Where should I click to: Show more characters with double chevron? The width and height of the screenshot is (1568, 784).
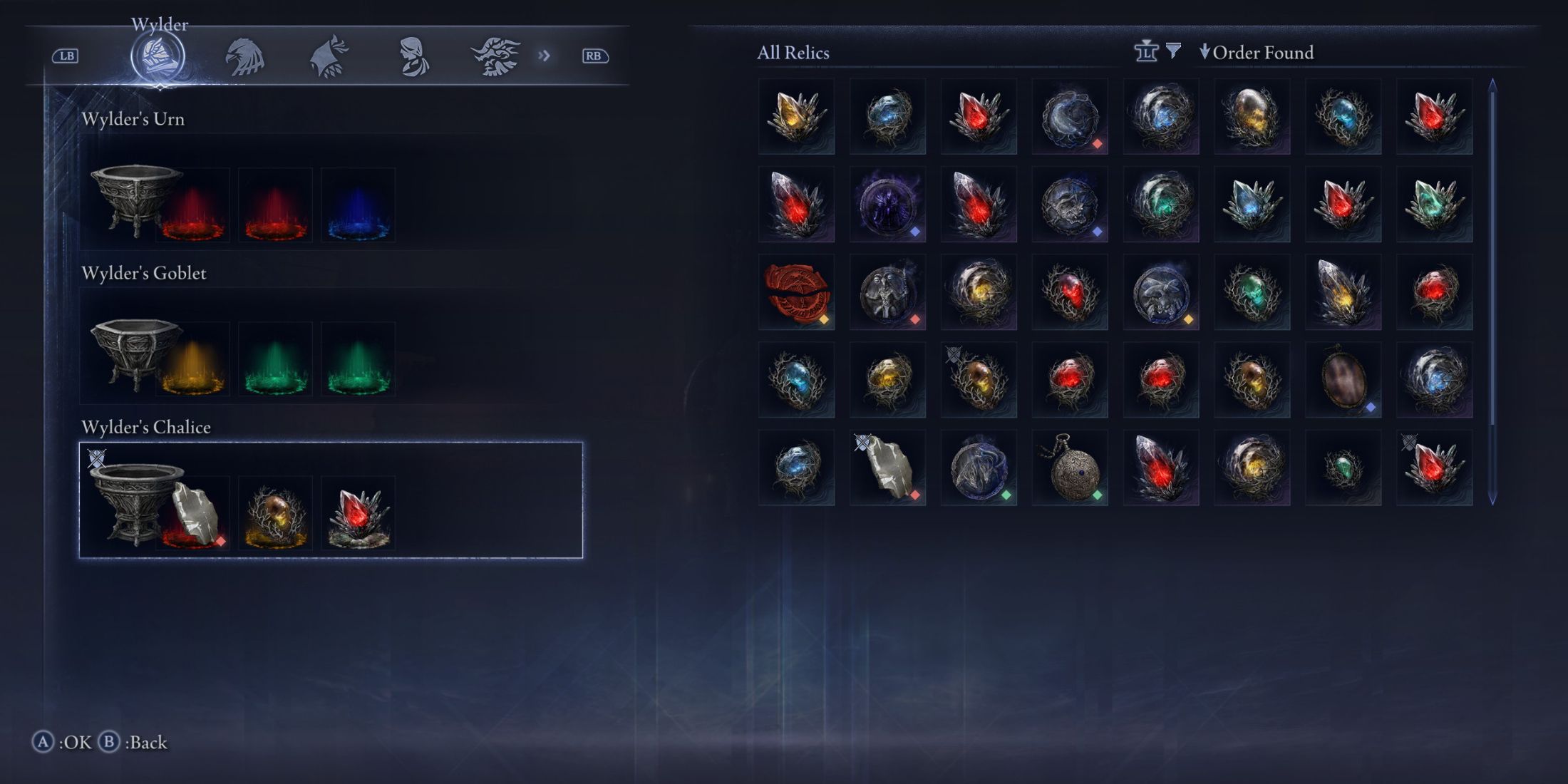coord(544,56)
